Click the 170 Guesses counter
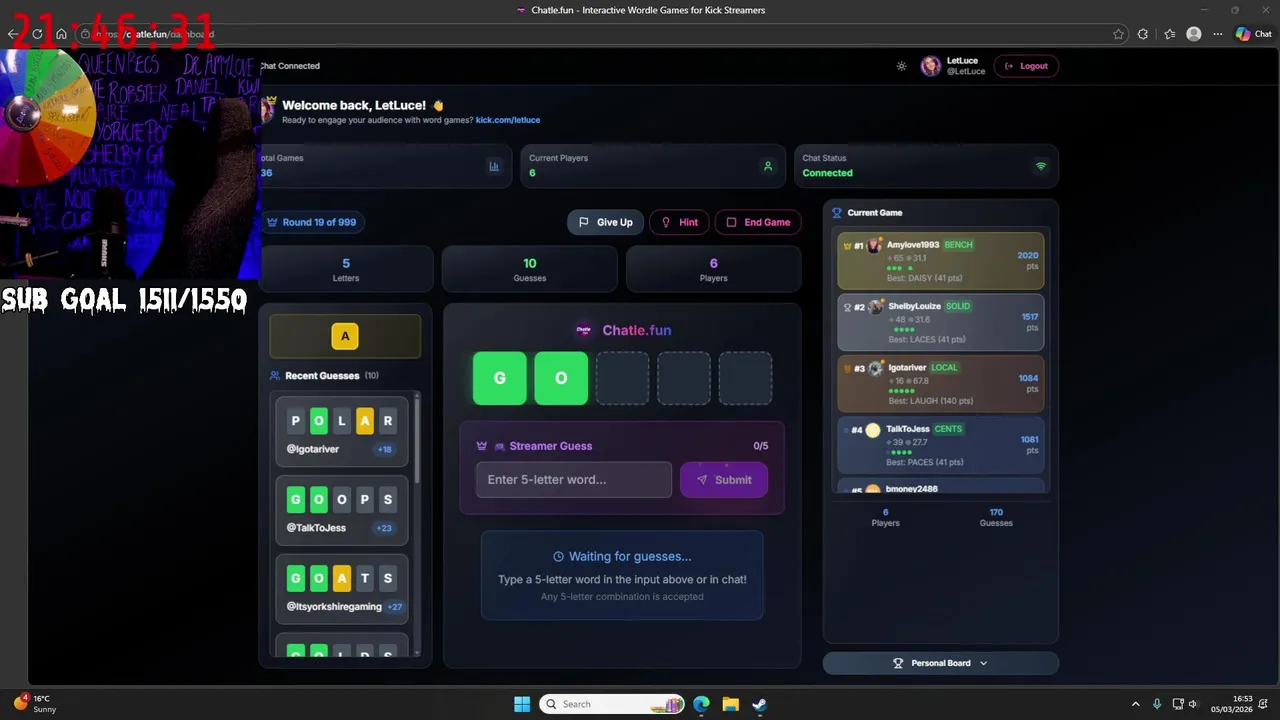Image resolution: width=1280 pixels, height=720 pixels. pyautogui.click(x=996, y=517)
